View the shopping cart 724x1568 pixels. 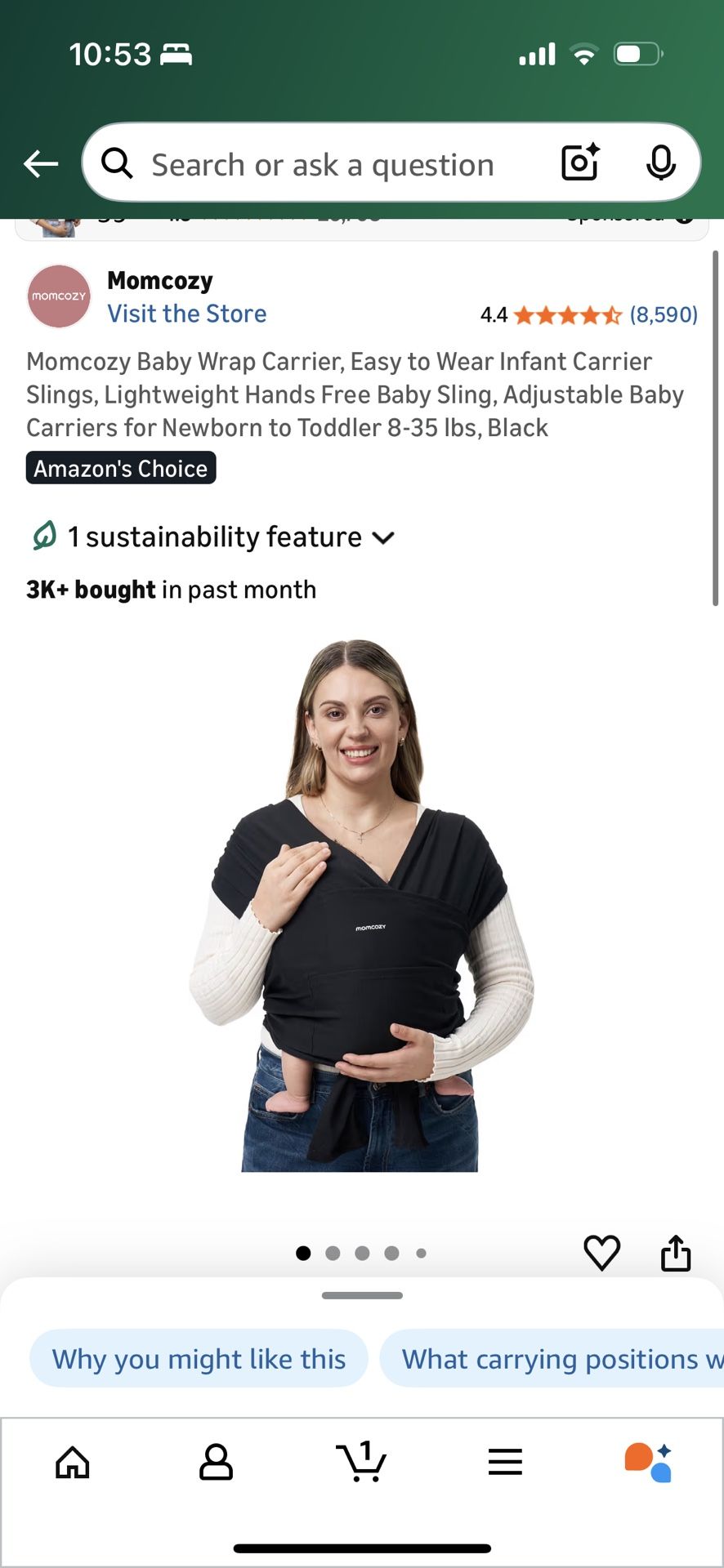point(361,1461)
